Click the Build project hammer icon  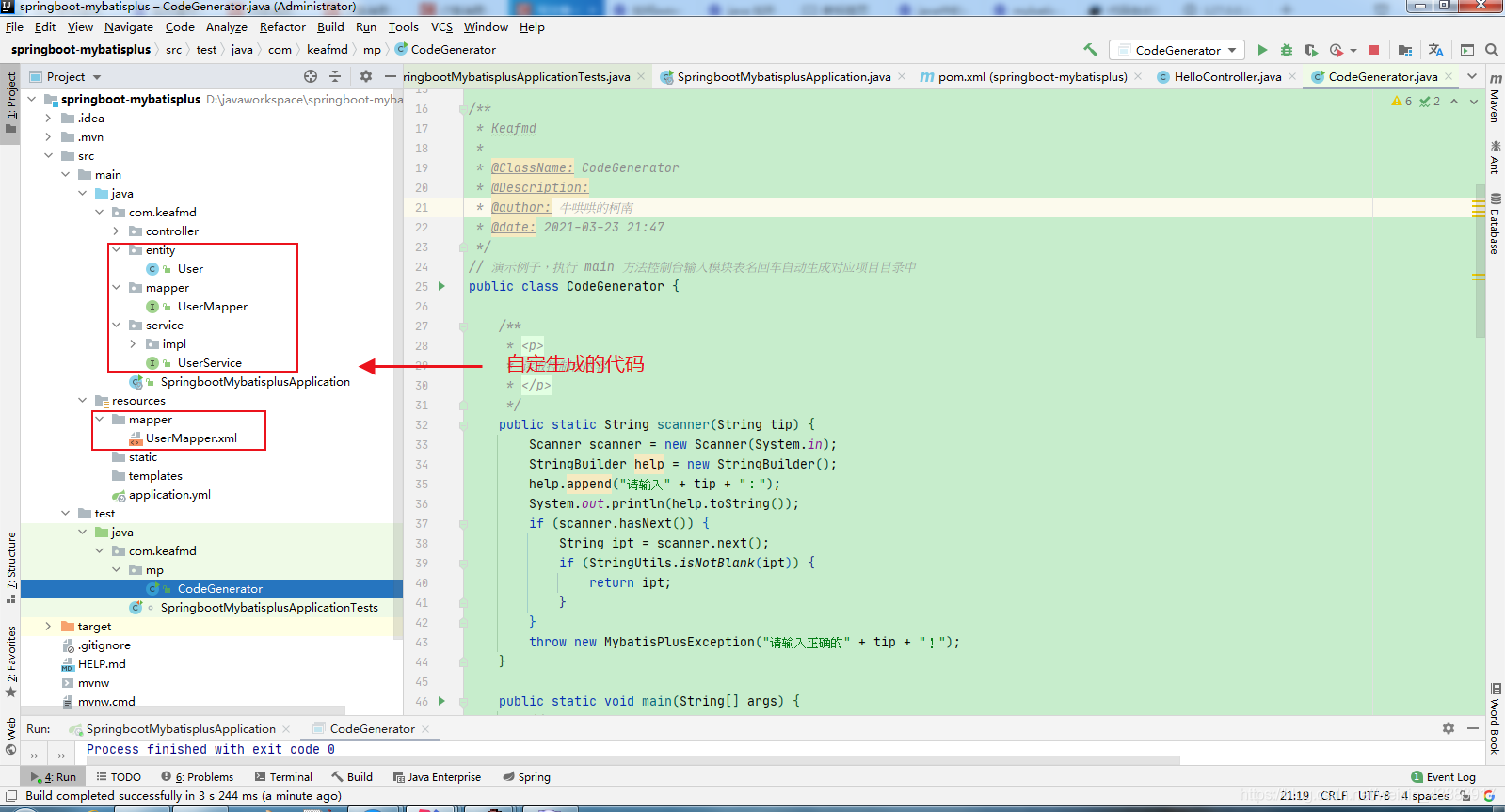tap(1090, 50)
